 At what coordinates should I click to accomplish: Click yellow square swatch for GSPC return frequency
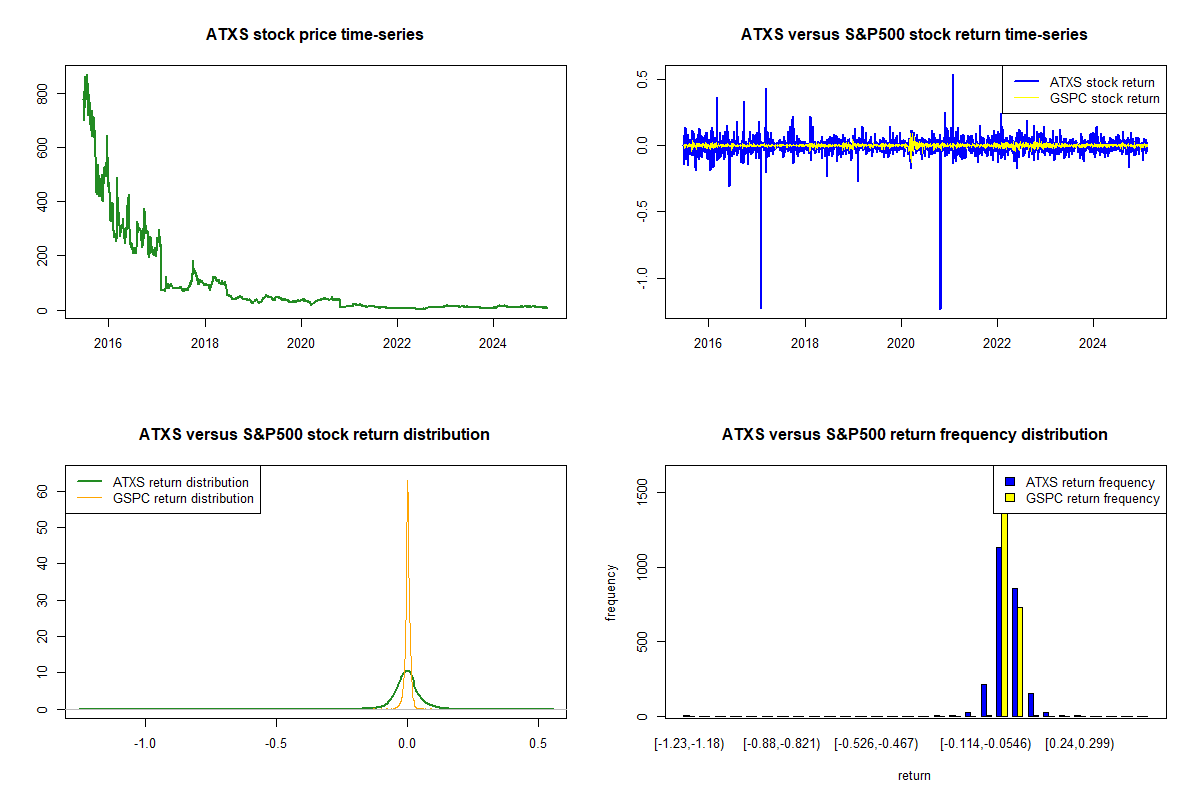tap(1010, 498)
